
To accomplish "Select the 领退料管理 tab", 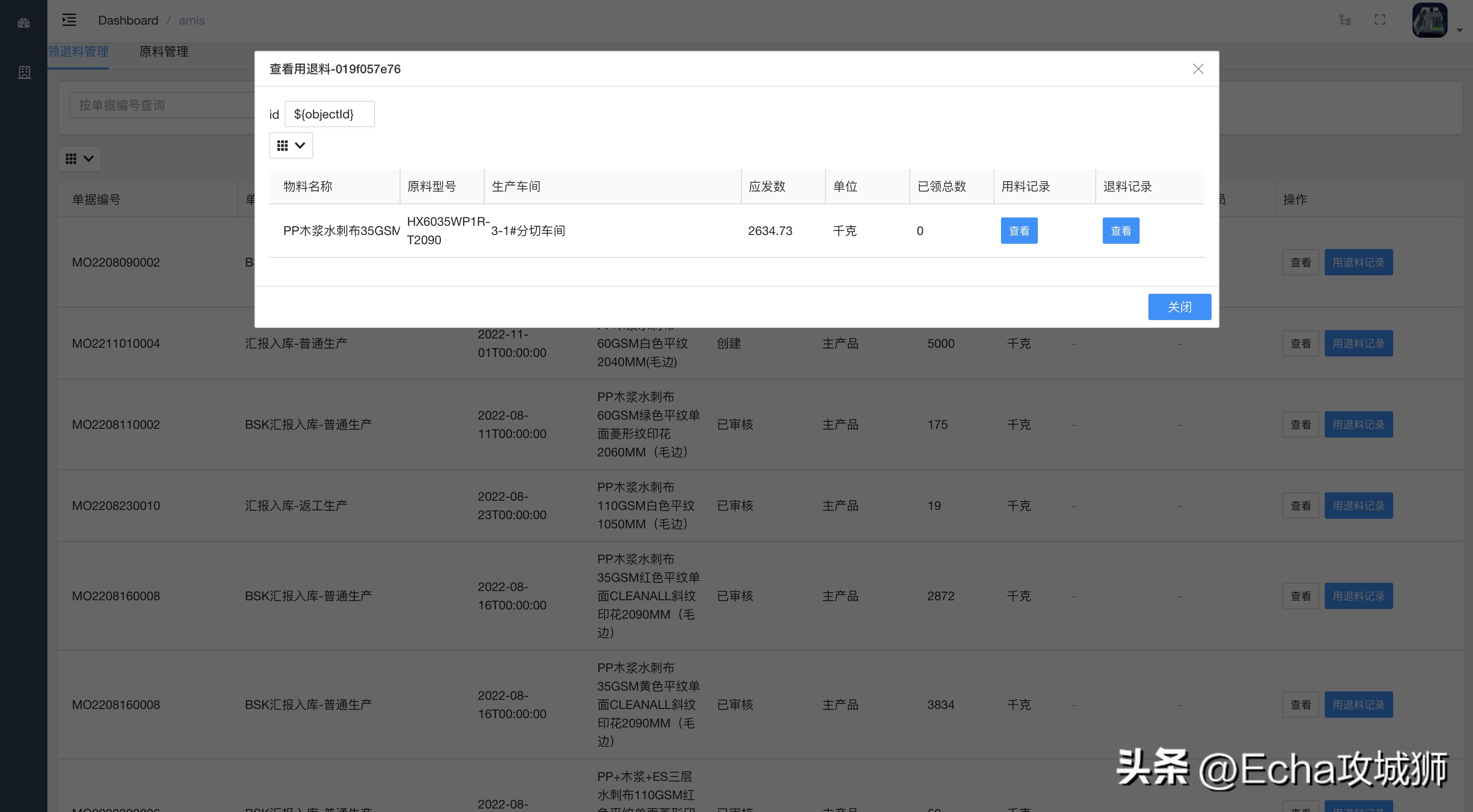I will pyautogui.click(x=78, y=51).
